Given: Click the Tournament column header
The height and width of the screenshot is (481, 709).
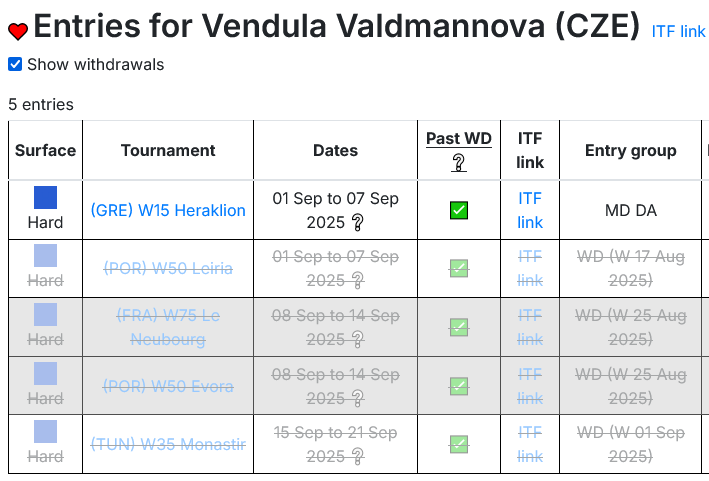Looking at the screenshot, I should pyautogui.click(x=168, y=151).
